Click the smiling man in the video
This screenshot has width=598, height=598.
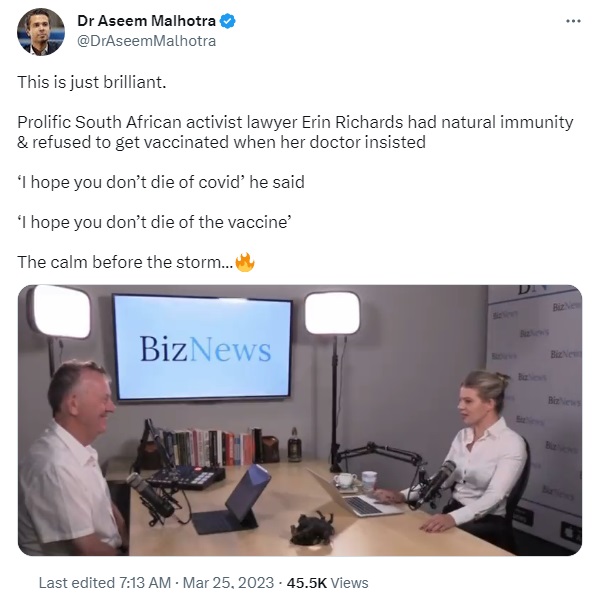pos(72,457)
